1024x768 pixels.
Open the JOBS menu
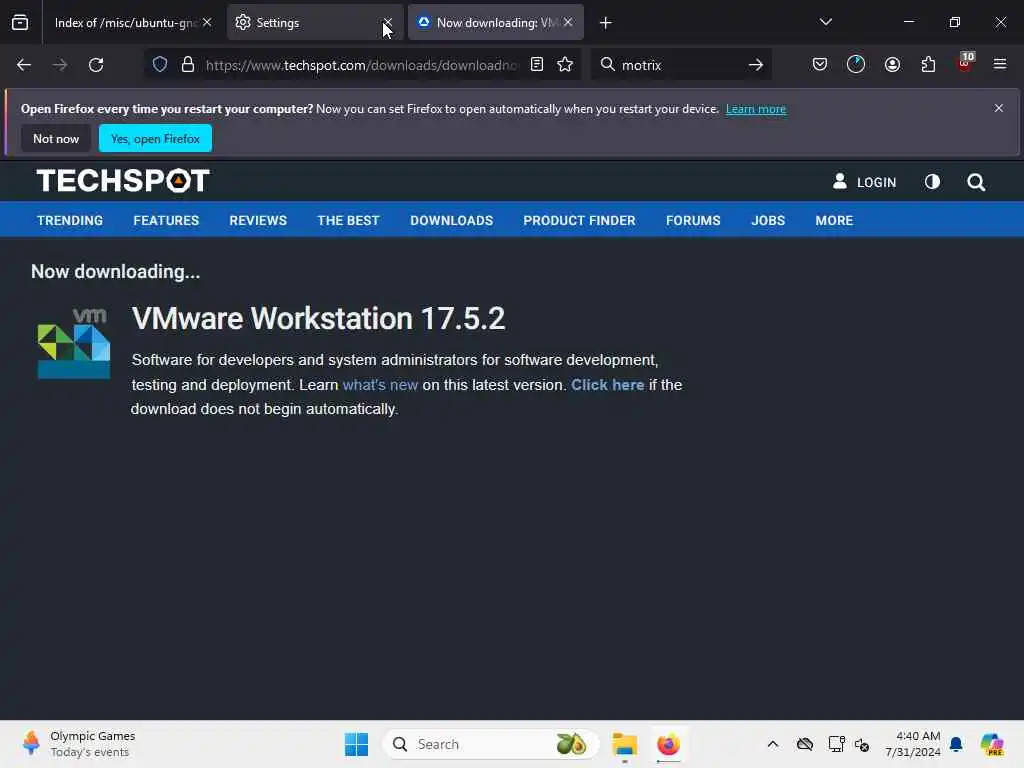click(768, 221)
